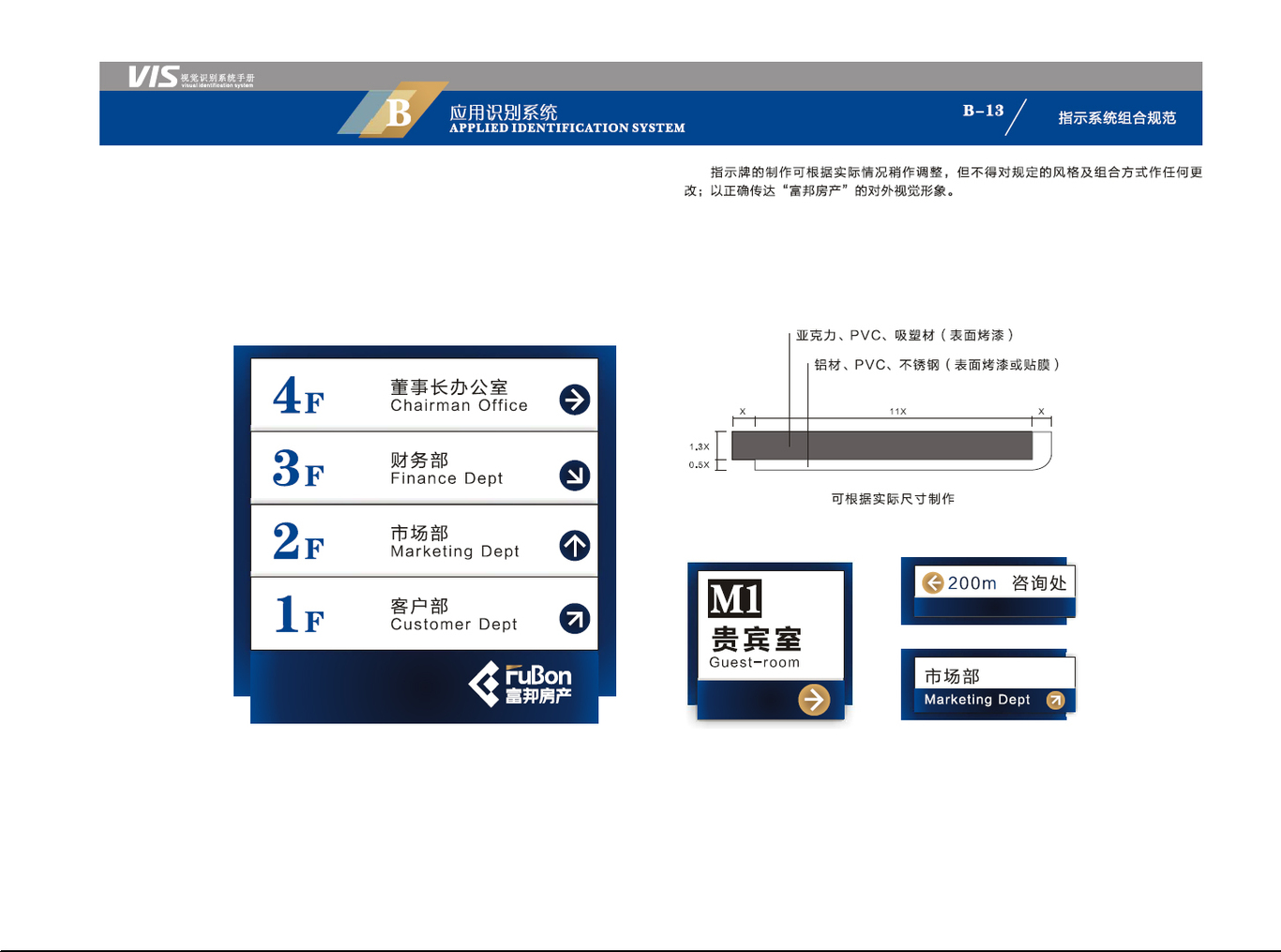Click the small gold arrow on Marketing Dept sign
The width and height of the screenshot is (1281, 952).
[1056, 701]
